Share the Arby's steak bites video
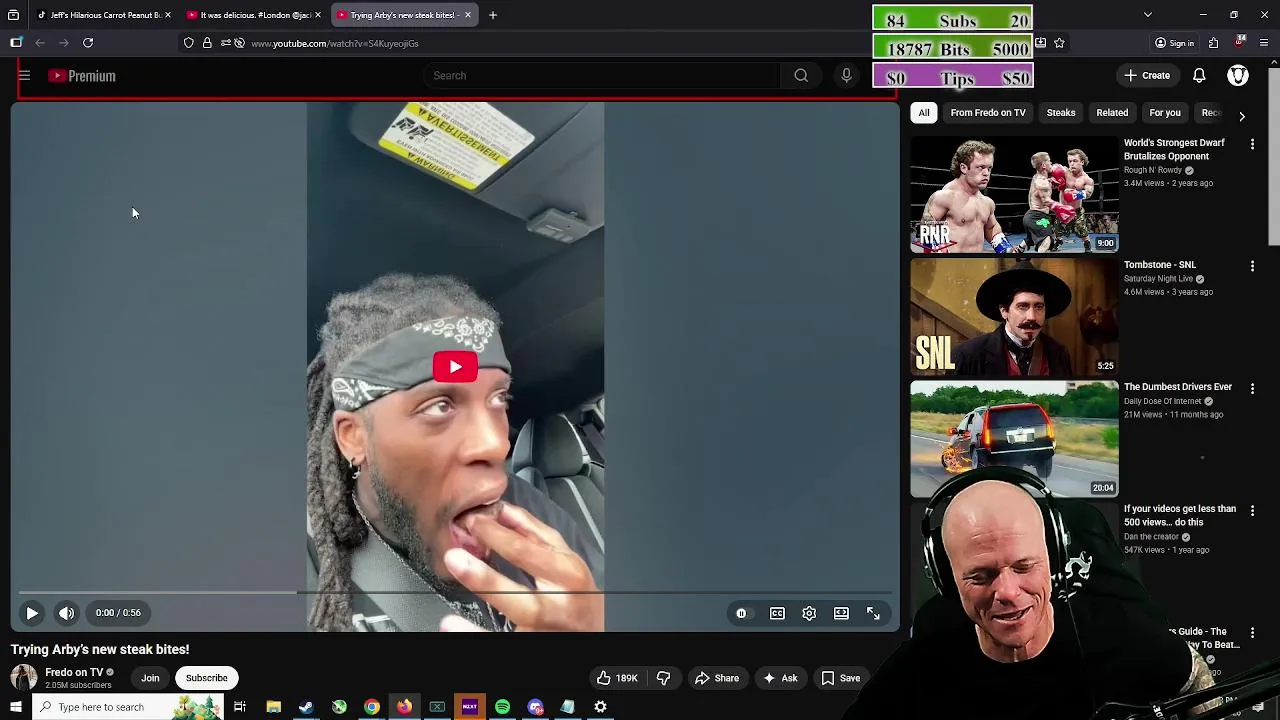The image size is (1280, 720). 717,678
